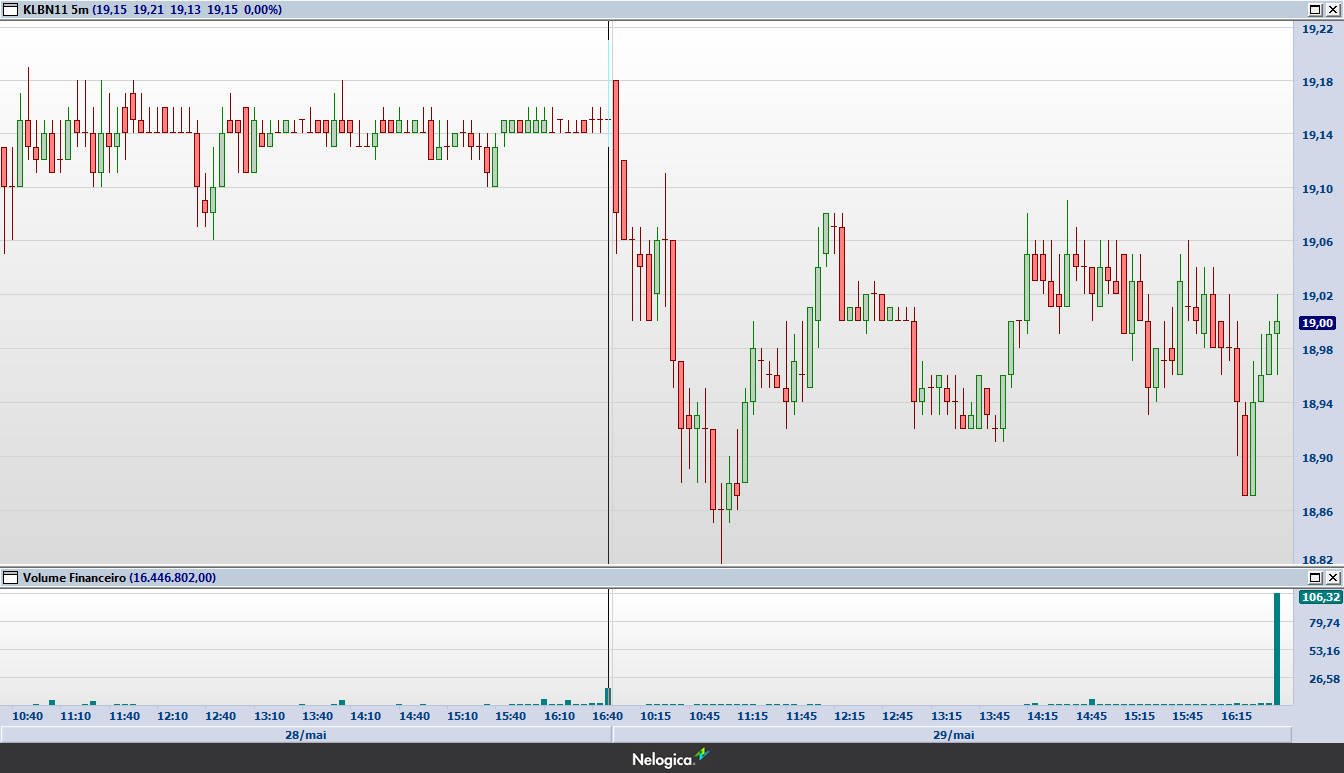Click the 79,74 volume axis label
The image size is (1344, 773).
click(1325, 622)
